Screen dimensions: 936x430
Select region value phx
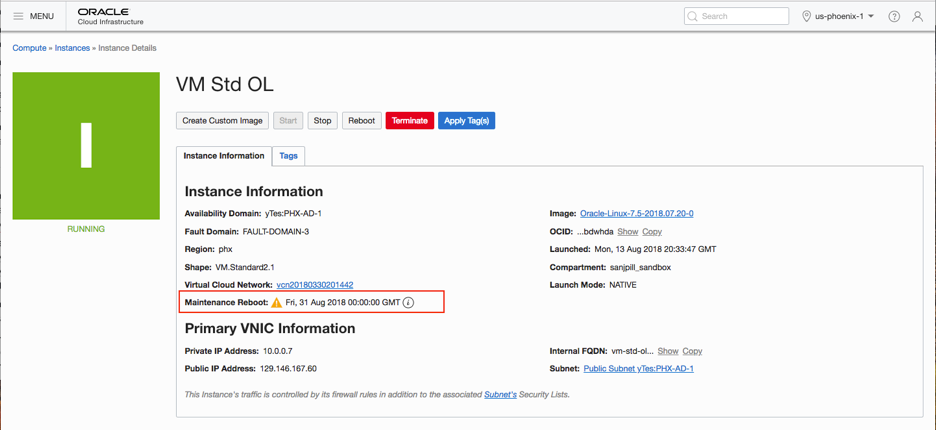coord(225,249)
